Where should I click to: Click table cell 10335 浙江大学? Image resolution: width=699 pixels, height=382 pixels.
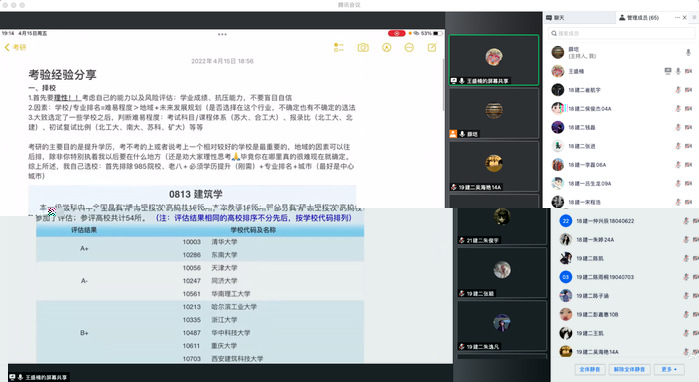[x=210, y=320]
